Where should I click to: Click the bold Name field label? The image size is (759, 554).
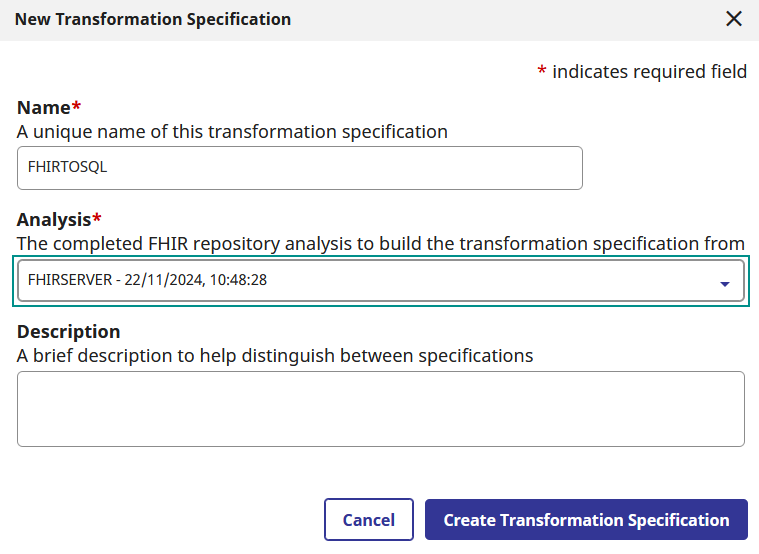pos(43,108)
